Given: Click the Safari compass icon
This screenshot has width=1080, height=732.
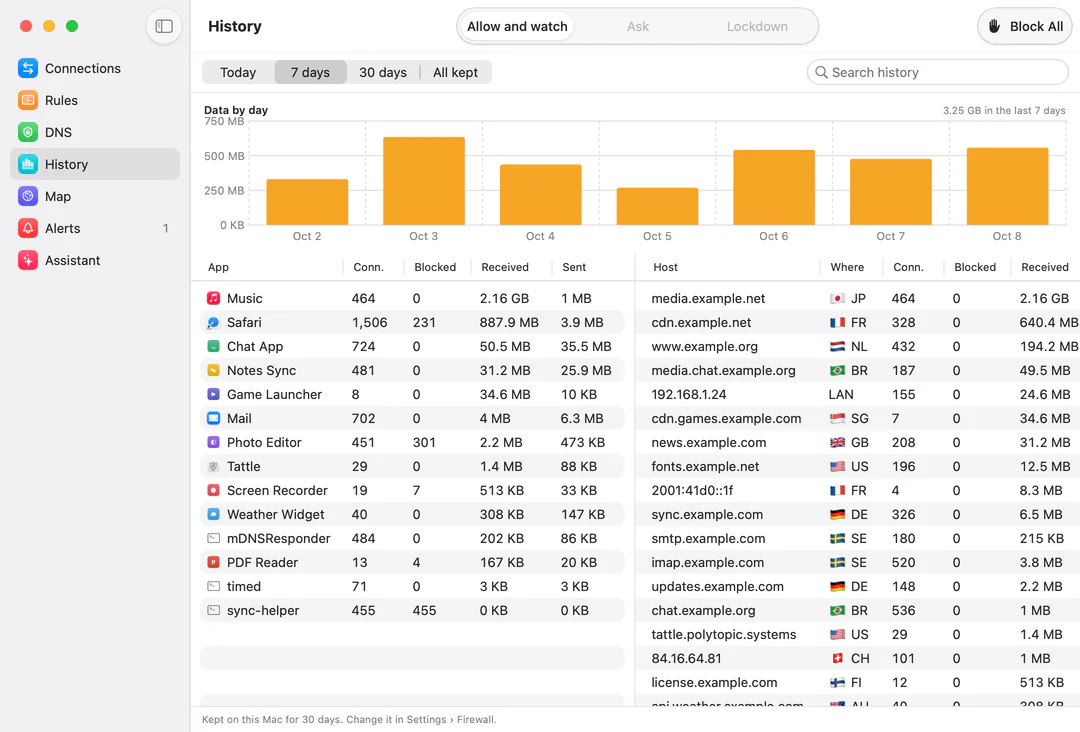Looking at the screenshot, I should click(x=214, y=322).
